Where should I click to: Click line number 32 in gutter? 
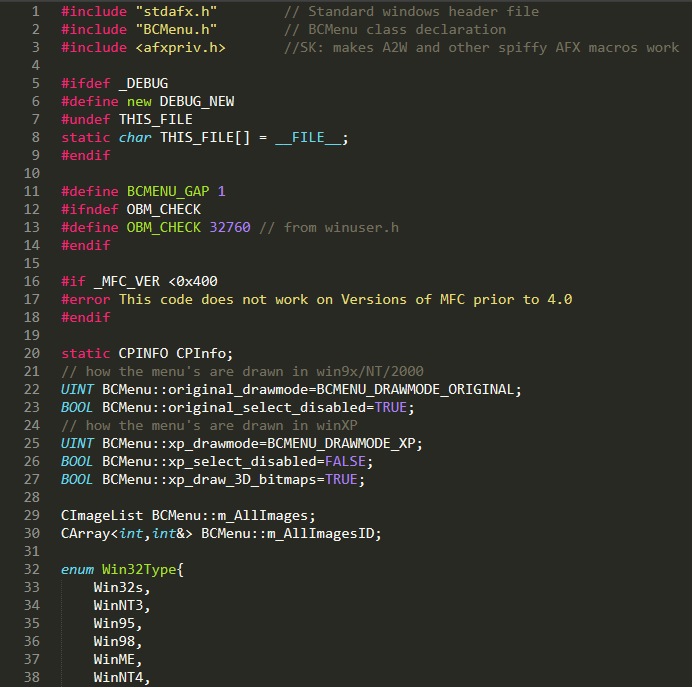(x=32, y=570)
